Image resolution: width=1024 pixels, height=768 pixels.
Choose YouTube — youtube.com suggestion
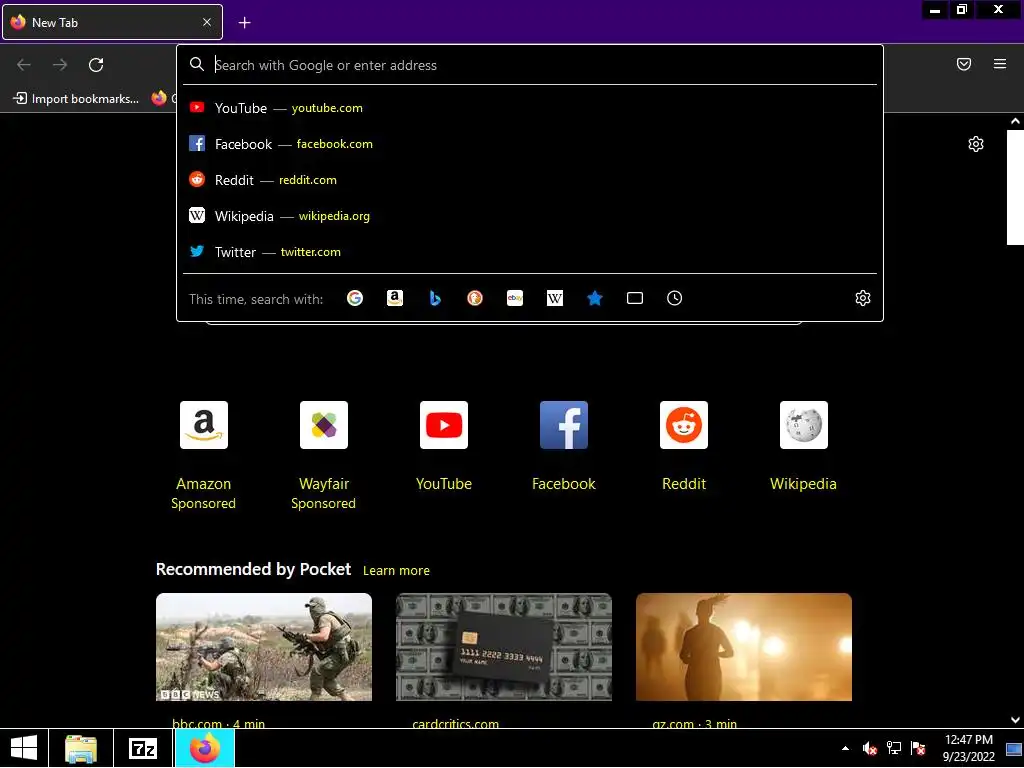pyautogui.click(x=530, y=108)
